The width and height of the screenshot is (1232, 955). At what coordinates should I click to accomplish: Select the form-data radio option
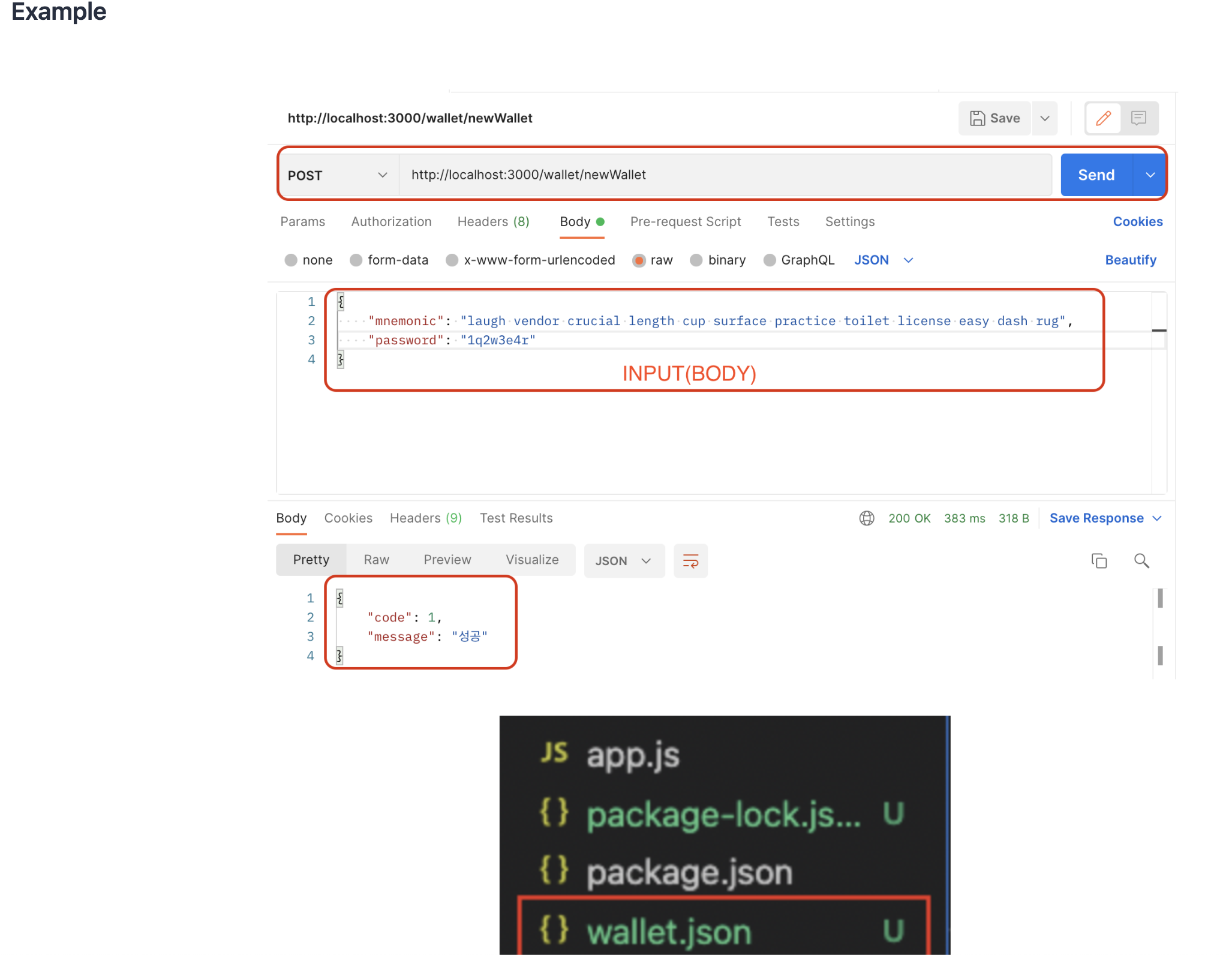pos(356,260)
